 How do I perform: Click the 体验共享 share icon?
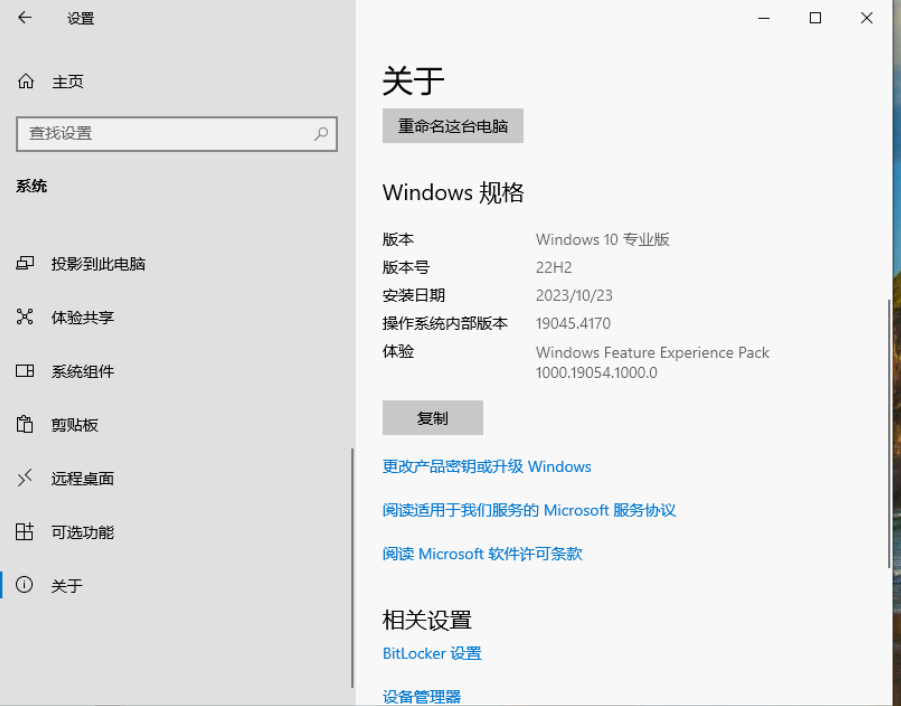pyautogui.click(x=25, y=317)
